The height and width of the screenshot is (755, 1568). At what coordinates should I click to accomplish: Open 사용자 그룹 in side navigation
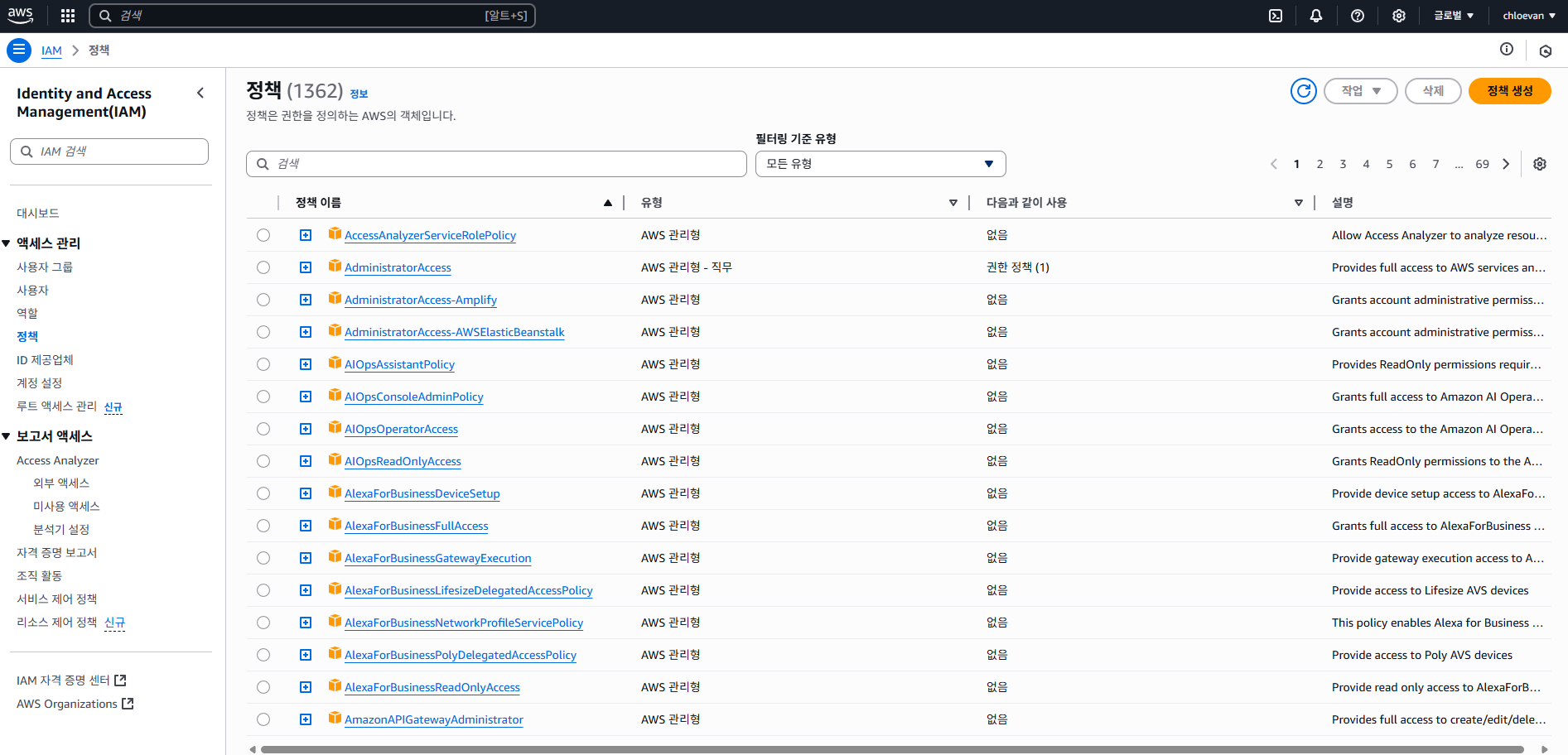(x=45, y=267)
